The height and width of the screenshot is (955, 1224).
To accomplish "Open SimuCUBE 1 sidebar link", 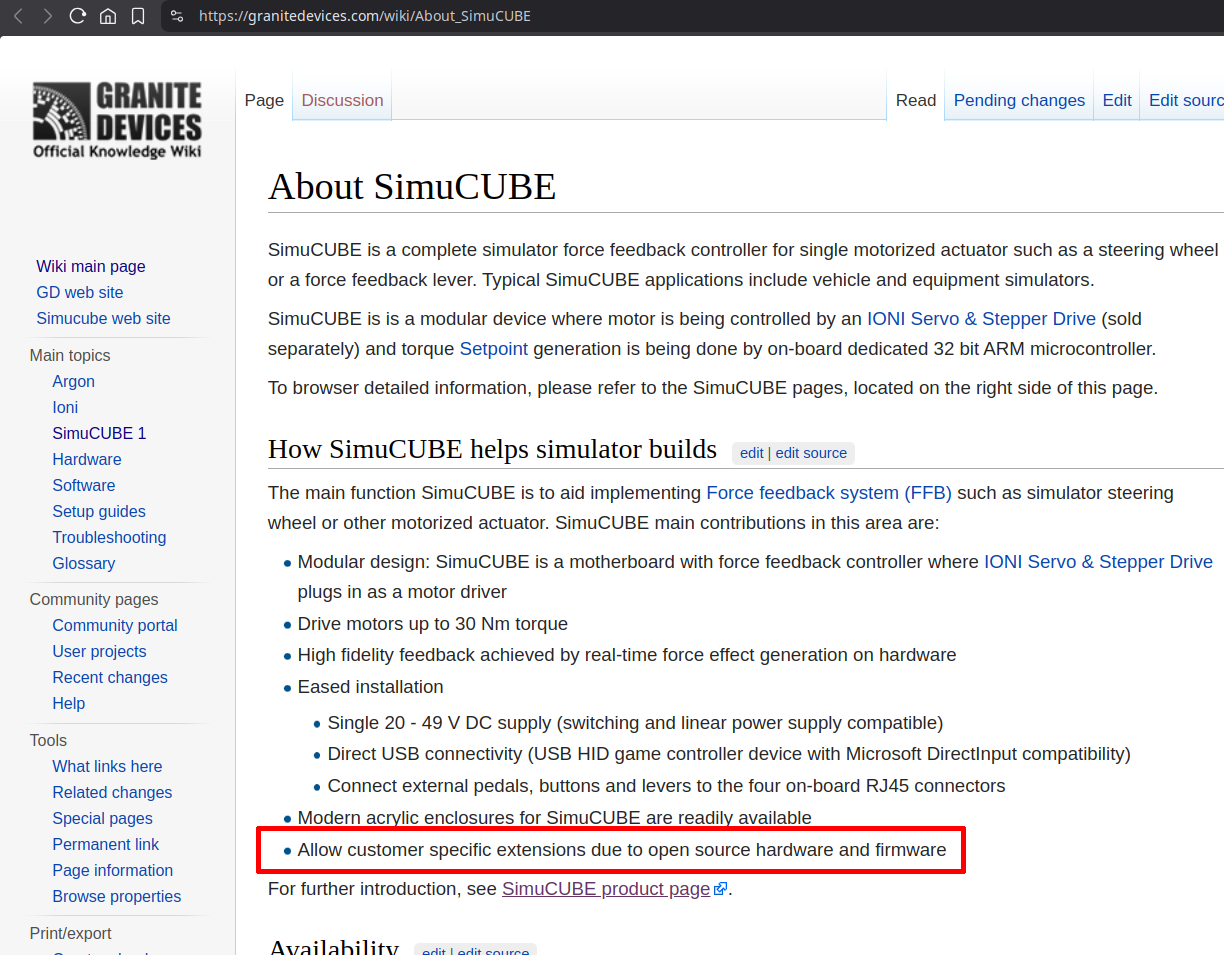I will tap(99, 433).
